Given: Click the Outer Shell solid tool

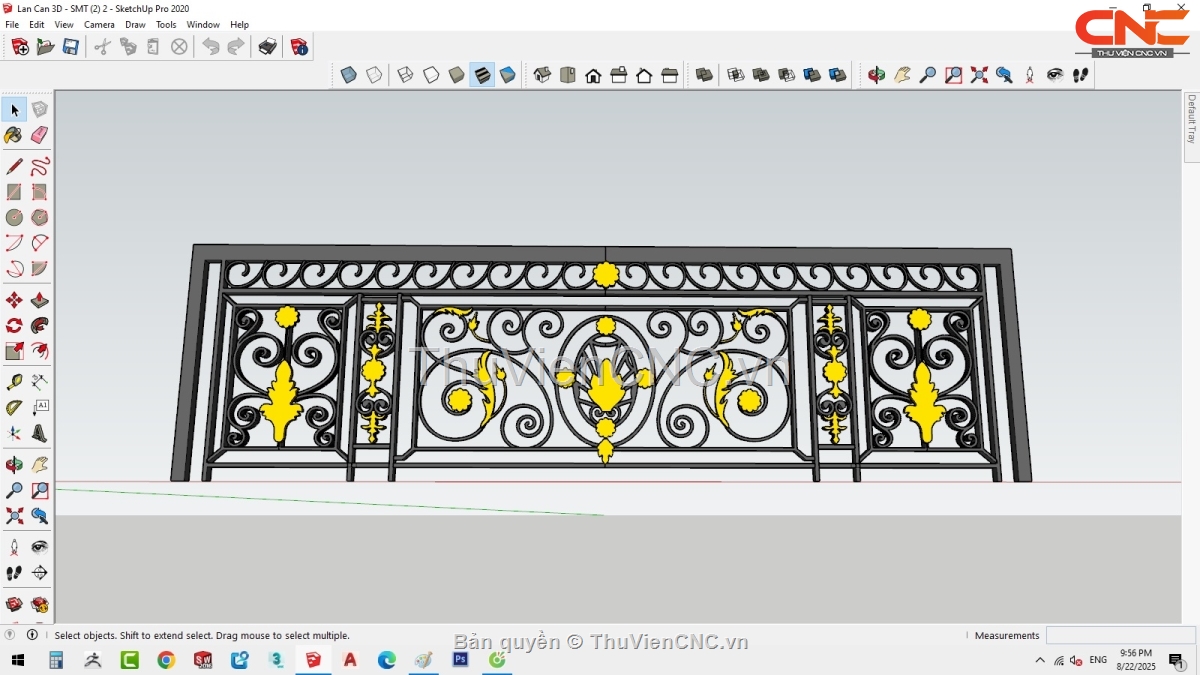Looking at the screenshot, I should tap(704, 75).
